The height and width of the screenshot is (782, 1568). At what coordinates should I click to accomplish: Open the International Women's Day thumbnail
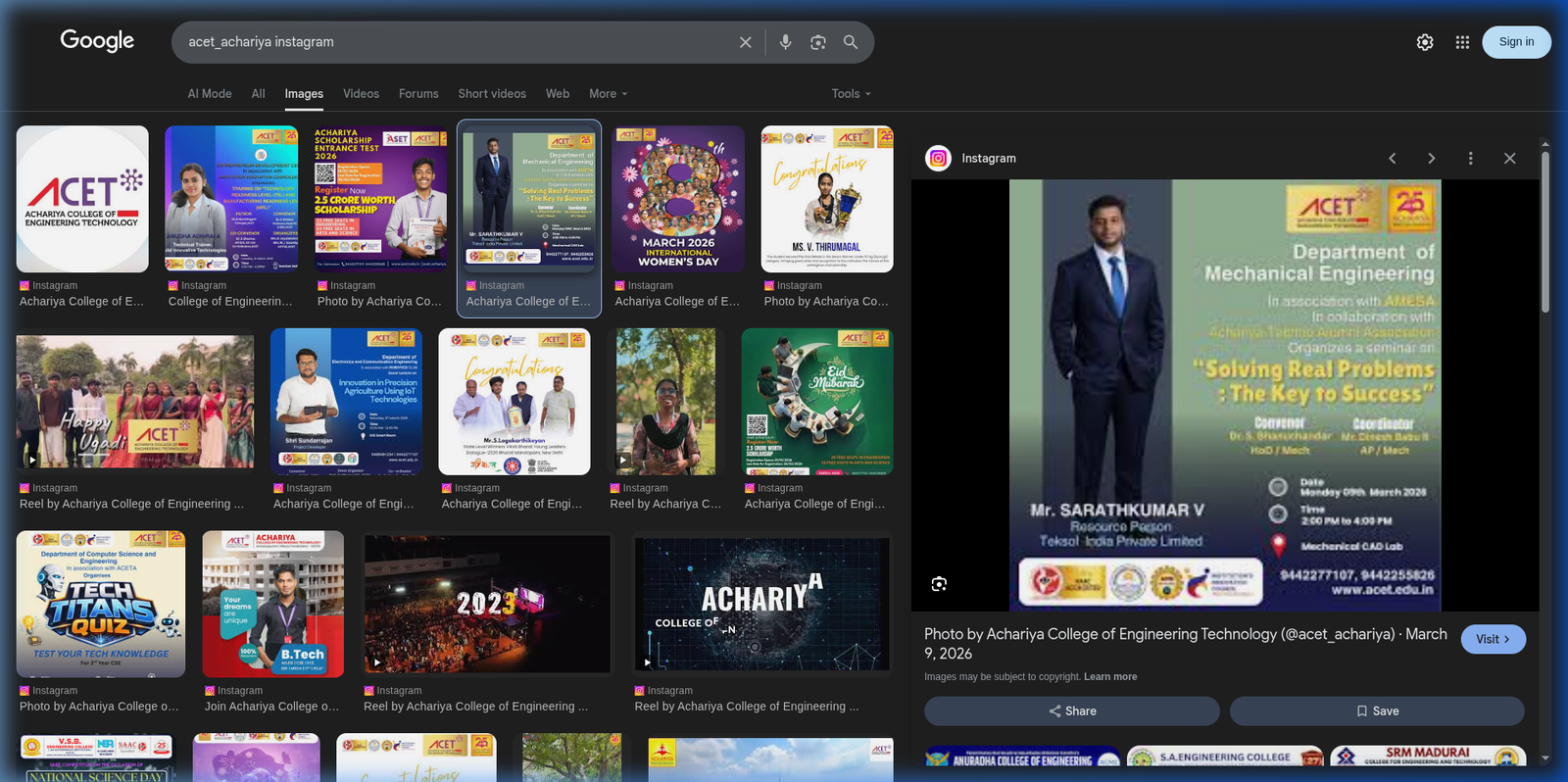coord(678,199)
